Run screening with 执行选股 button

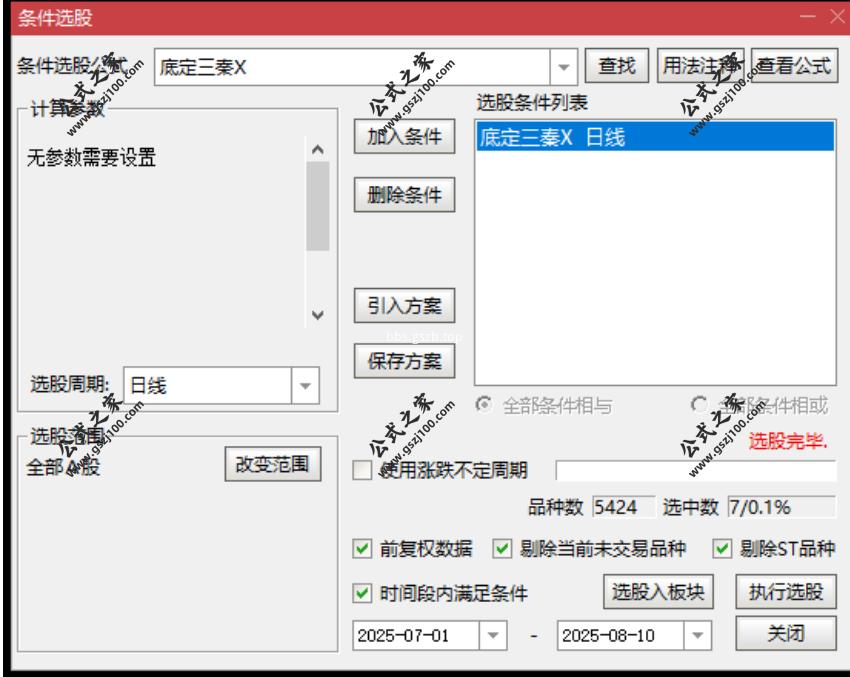pos(786,591)
